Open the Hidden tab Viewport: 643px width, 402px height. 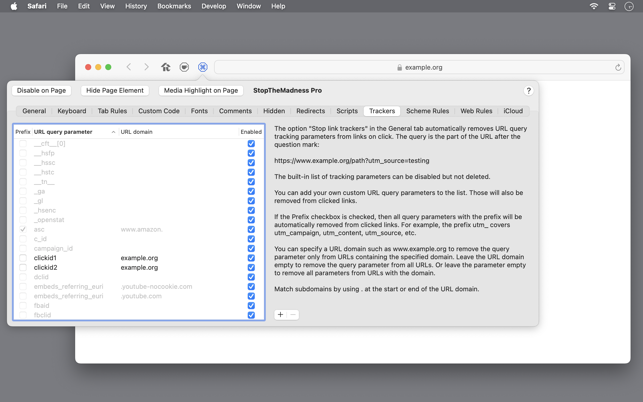click(x=274, y=111)
